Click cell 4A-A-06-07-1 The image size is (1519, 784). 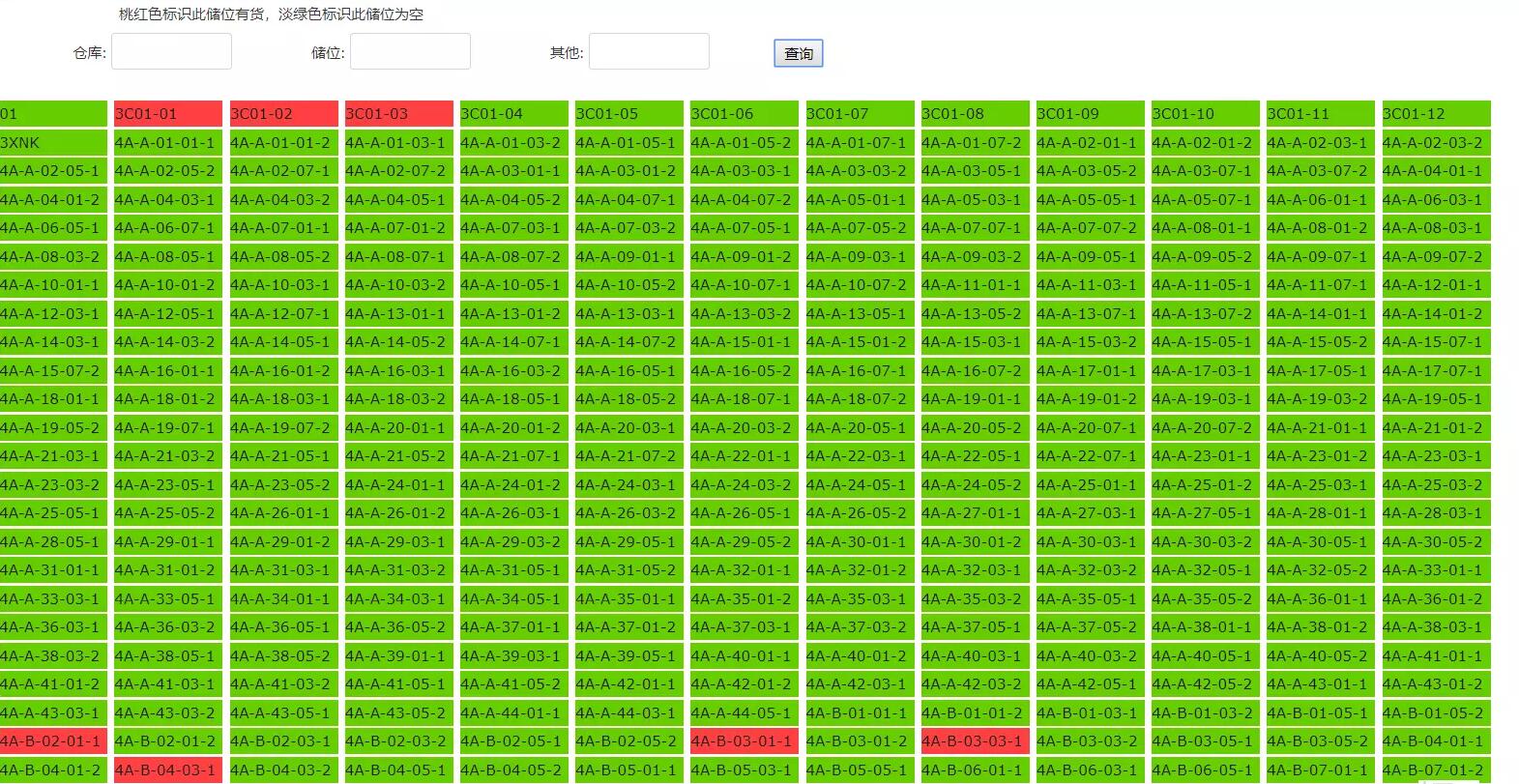pyautogui.click(x=168, y=228)
